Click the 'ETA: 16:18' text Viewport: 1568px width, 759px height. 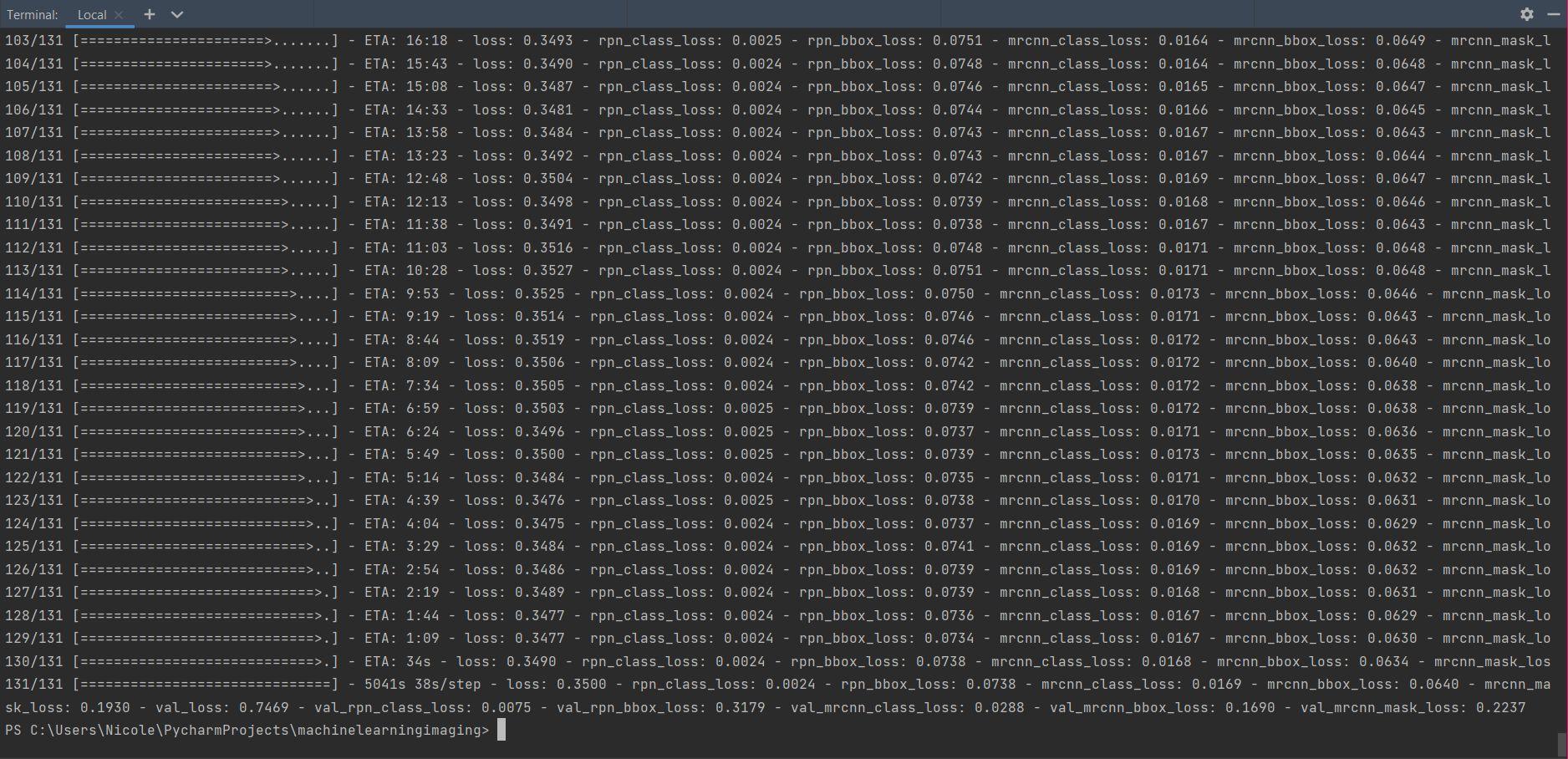pos(406,40)
